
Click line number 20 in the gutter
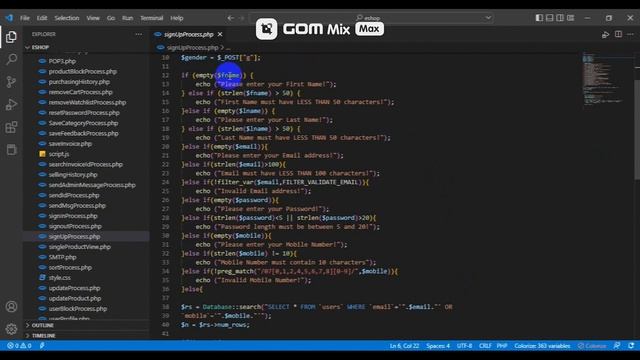(x=165, y=147)
